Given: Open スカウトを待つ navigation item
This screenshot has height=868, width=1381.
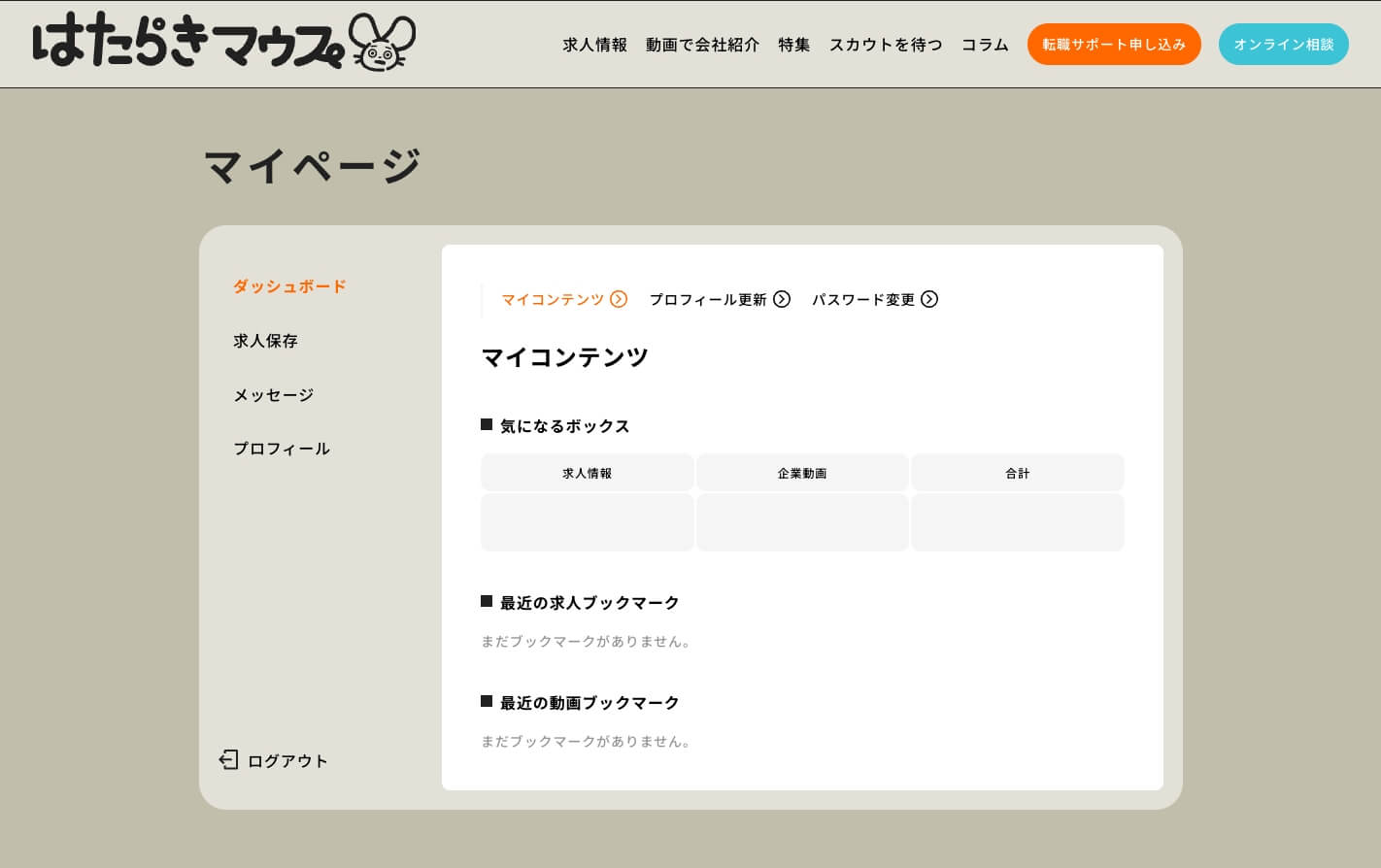Looking at the screenshot, I should tap(885, 45).
